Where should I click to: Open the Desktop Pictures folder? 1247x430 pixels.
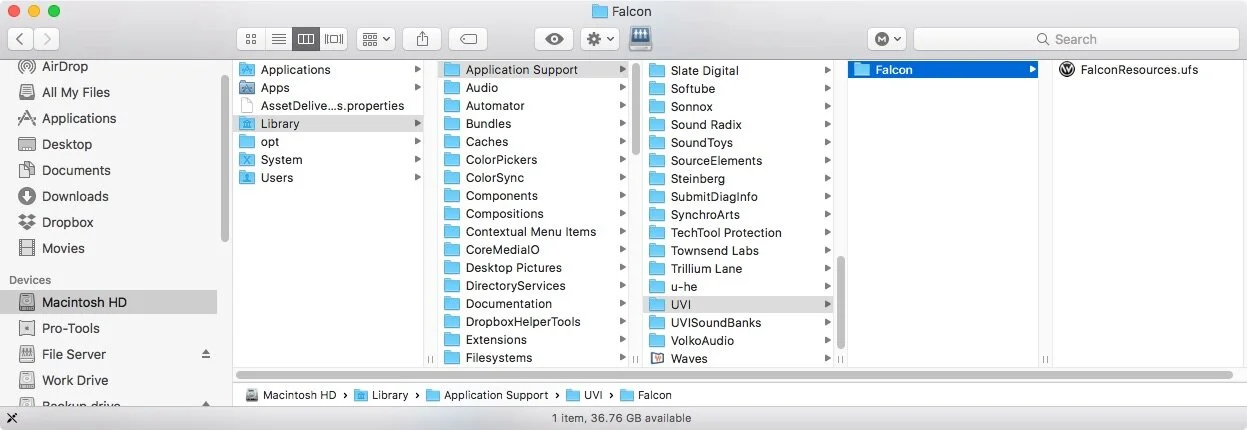(x=513, y=268)
